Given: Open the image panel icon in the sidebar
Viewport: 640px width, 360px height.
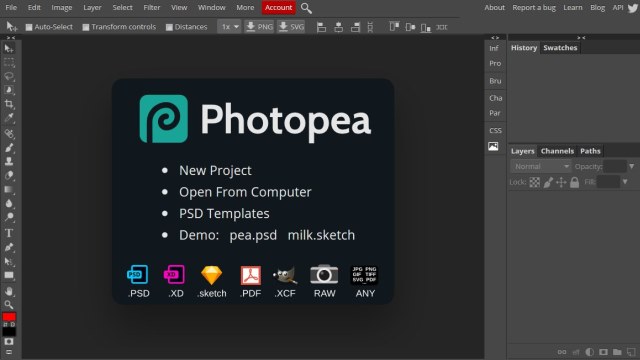Looking at the screenshot, I should click(x=493, y=146).
